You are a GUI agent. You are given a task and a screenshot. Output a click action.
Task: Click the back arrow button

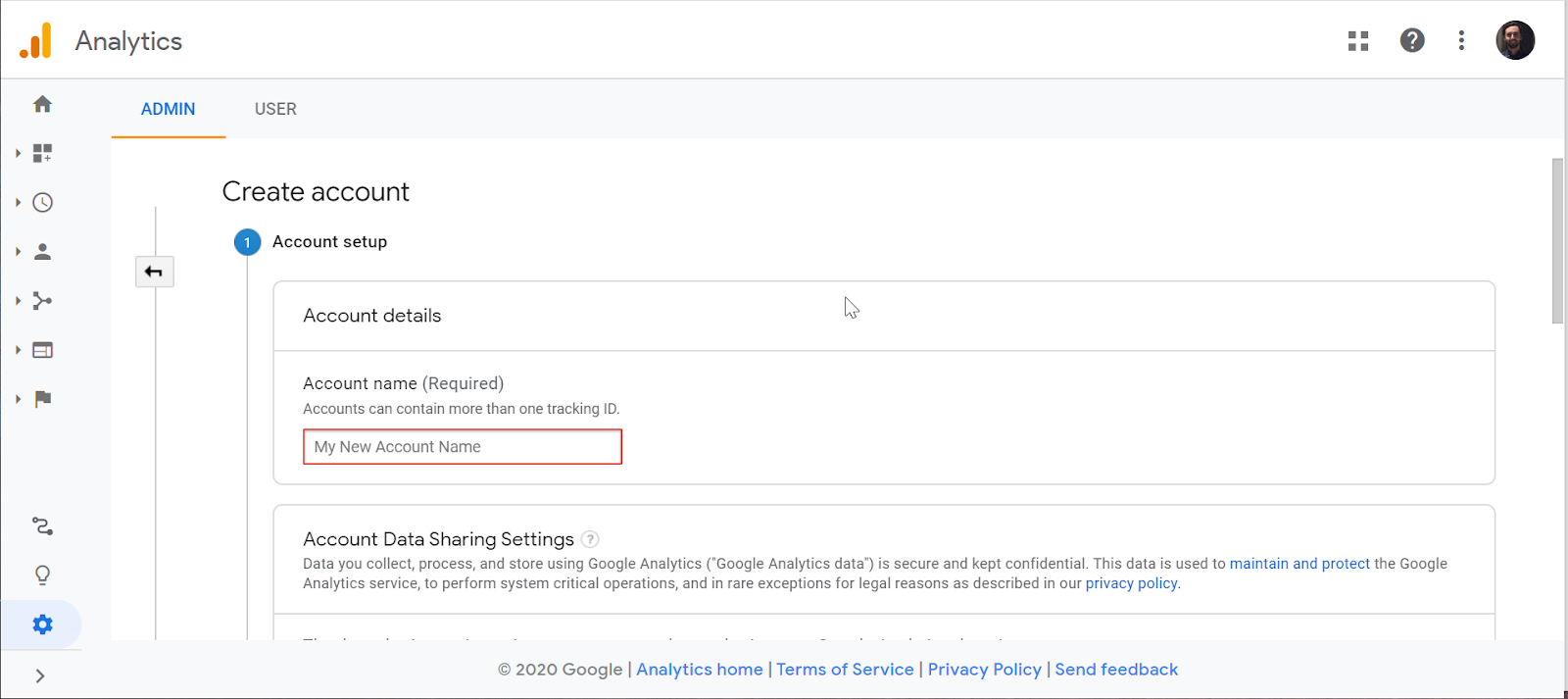coord(154,272)
